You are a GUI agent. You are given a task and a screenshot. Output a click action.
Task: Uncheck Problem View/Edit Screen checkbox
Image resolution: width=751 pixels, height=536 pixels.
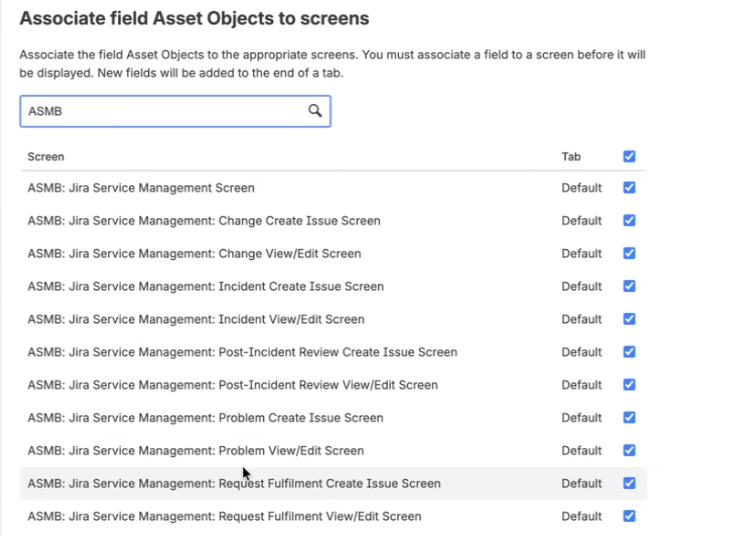point(629,450)
